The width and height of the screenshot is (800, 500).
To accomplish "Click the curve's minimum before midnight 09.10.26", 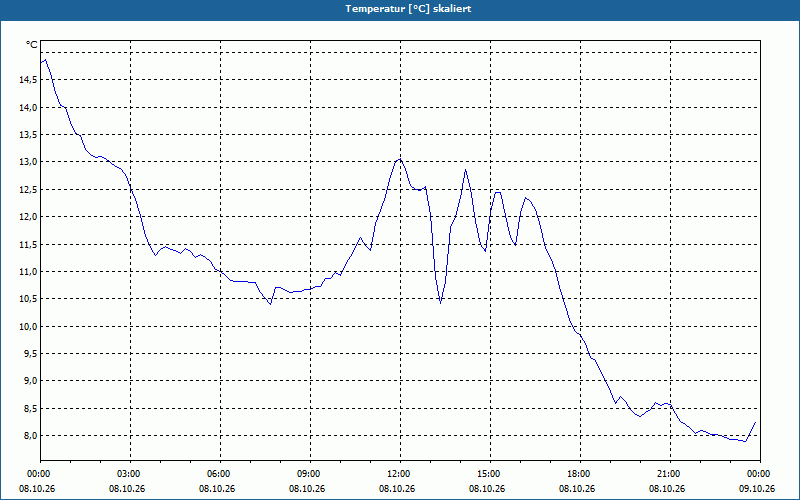I will (745, 441).
